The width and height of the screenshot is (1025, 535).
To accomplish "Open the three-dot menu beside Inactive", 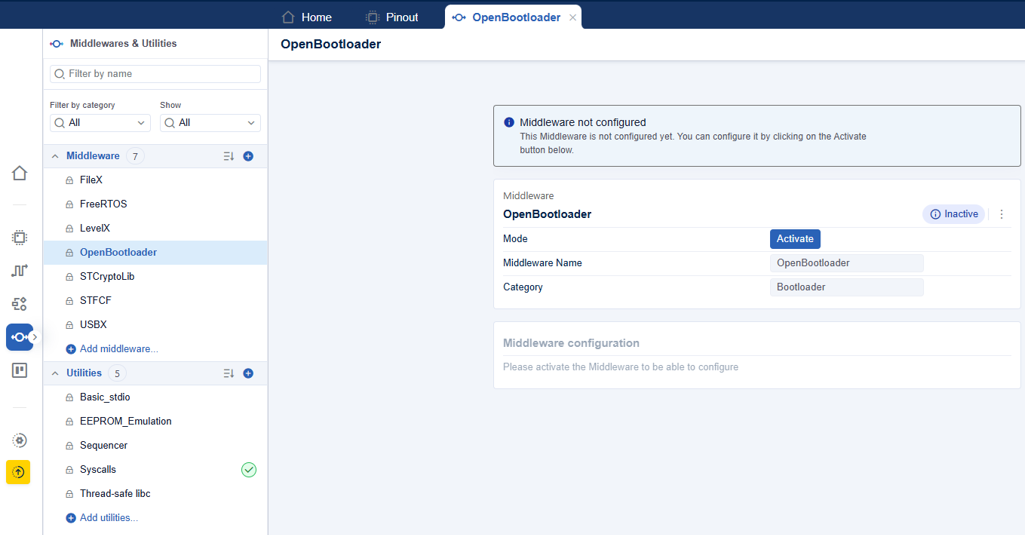I will [x=1001, y=215].
